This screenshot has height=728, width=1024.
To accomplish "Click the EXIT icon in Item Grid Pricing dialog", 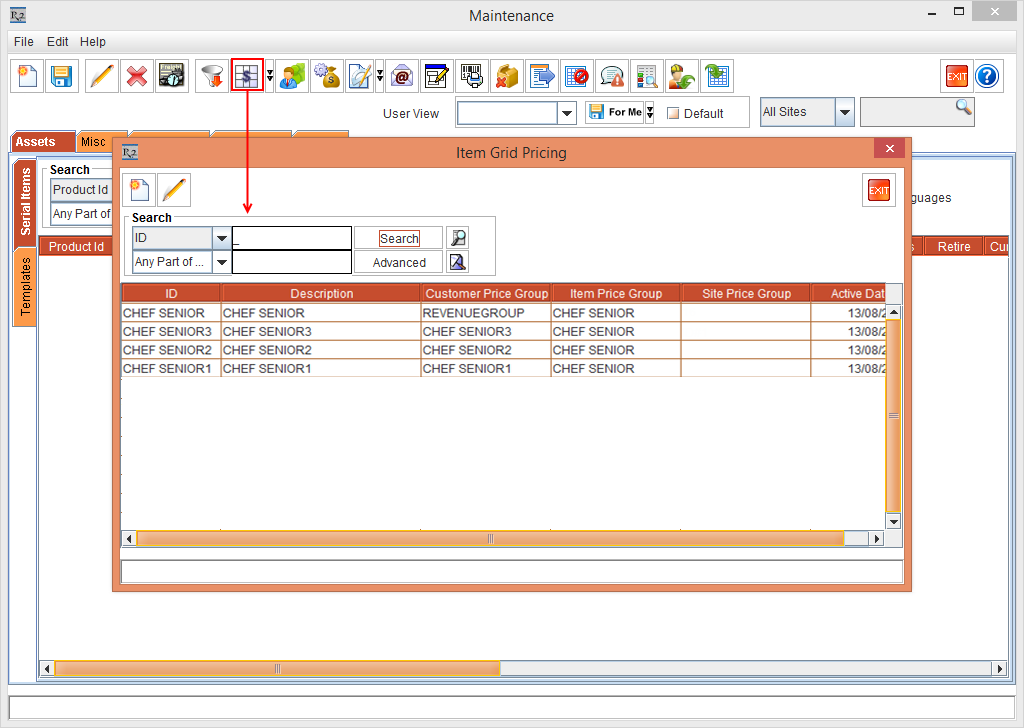I will [x=878, y=190].
